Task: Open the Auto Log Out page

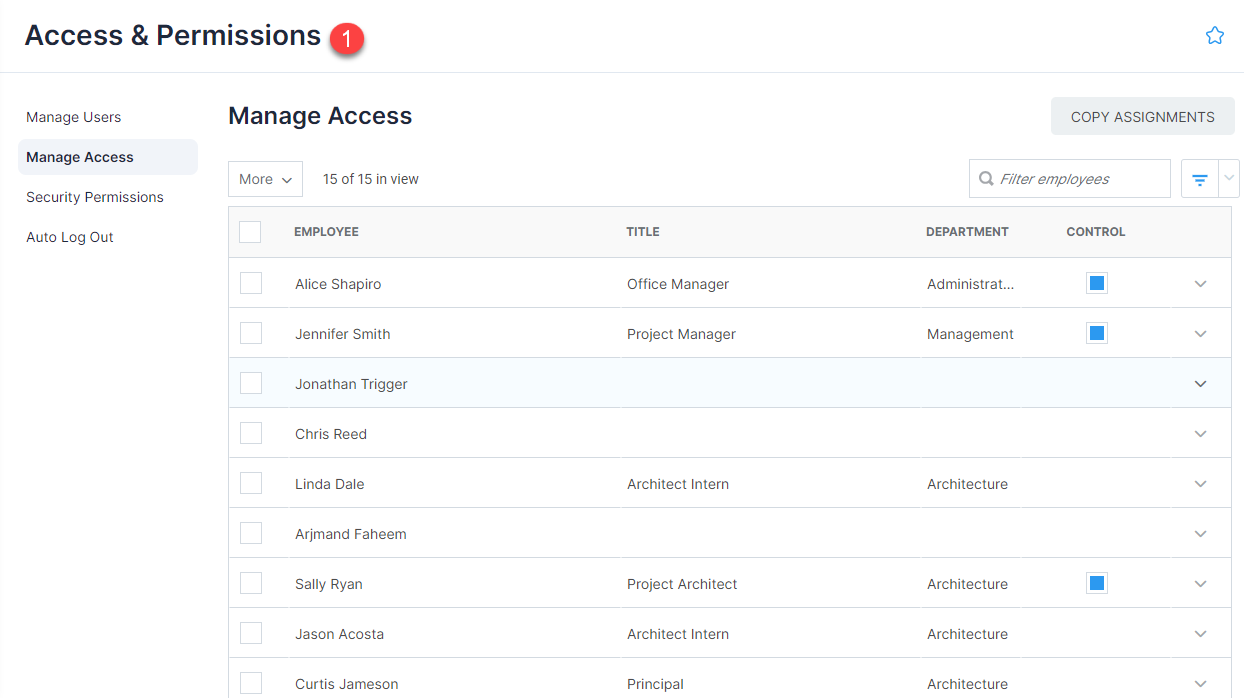Action: click(x=69, y=237)
